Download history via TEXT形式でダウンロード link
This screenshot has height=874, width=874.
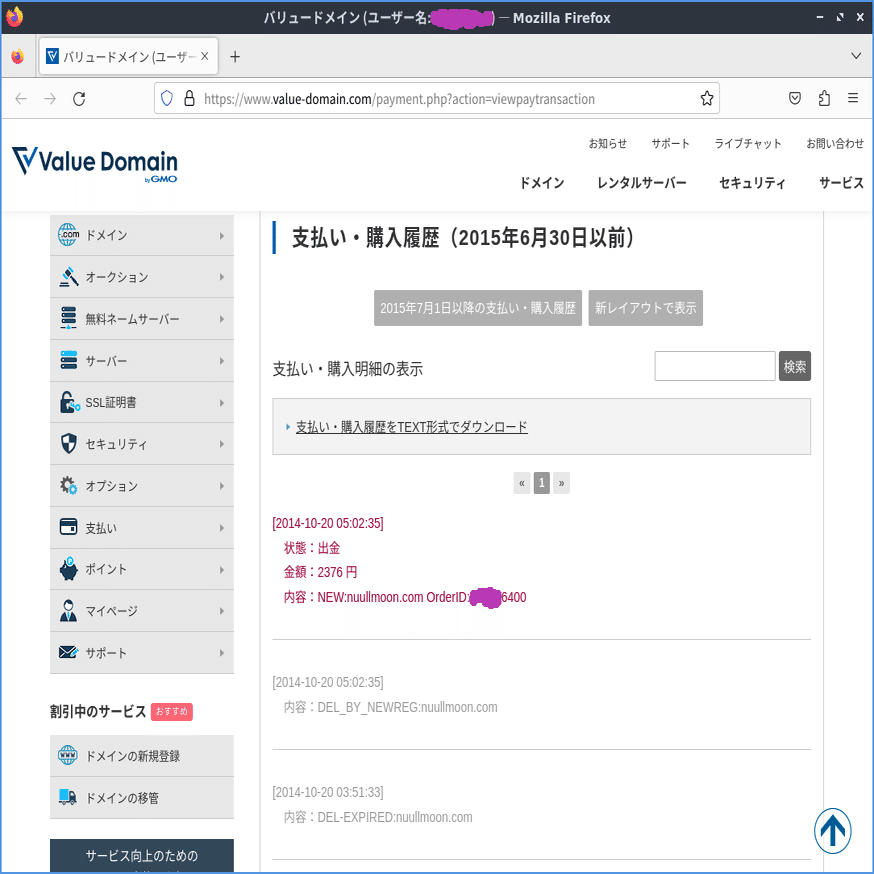pos(411,427)
